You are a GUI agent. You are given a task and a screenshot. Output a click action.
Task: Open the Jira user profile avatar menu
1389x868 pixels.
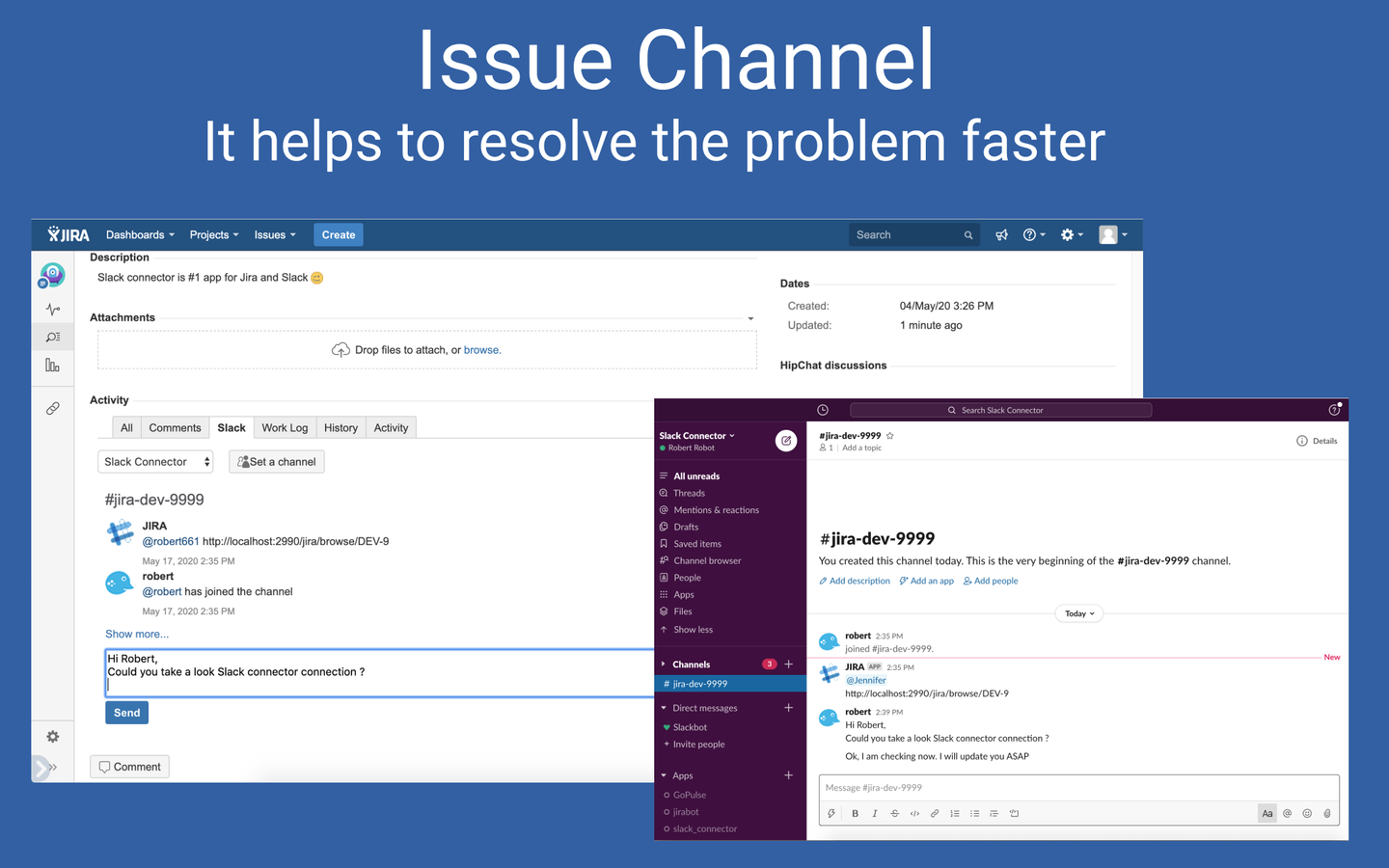[1113, 234]
